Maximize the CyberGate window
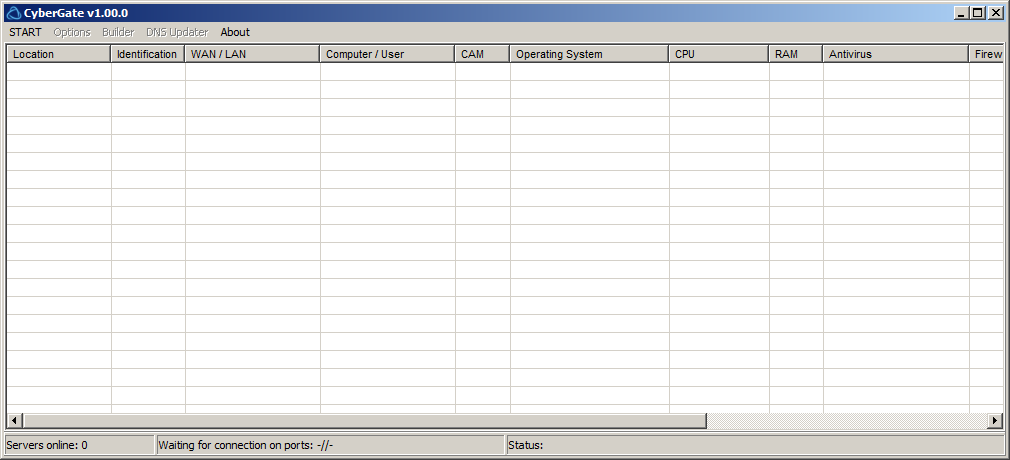The width and height of the screenshot is (1010, 460). coord(978,13)
